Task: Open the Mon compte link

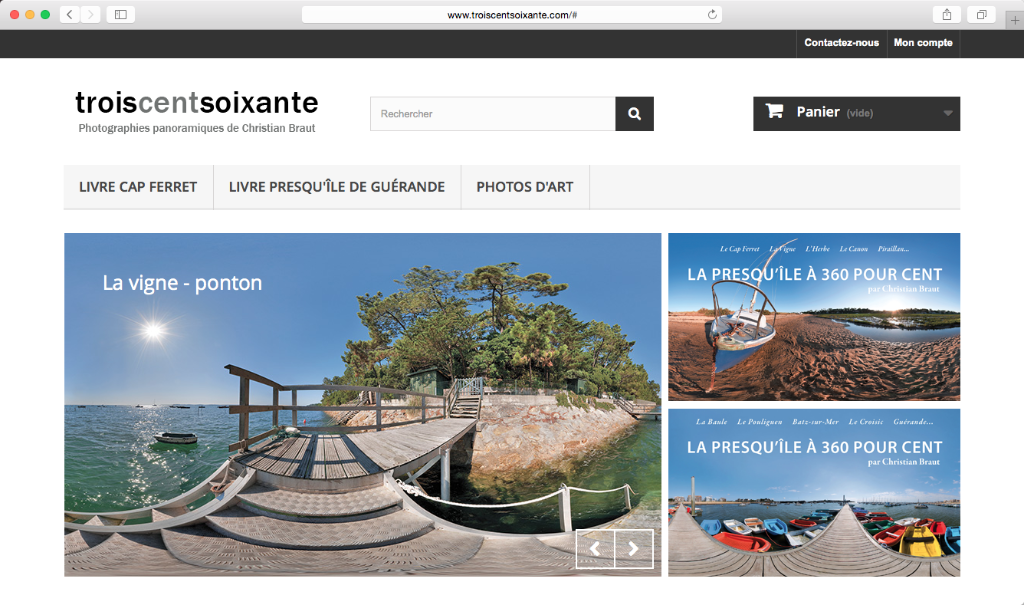Action: pos(922,43)
